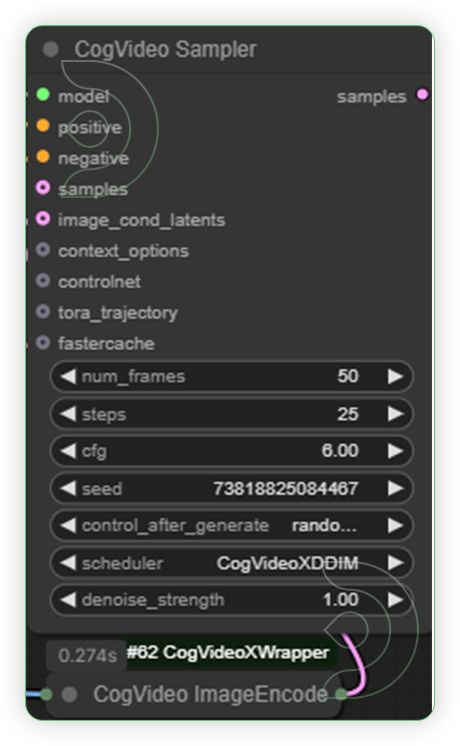Click the samples output socket
Image resolution: width=460 pixels, height=746 pixels.
pyautogui.click(x=422, y=95)
